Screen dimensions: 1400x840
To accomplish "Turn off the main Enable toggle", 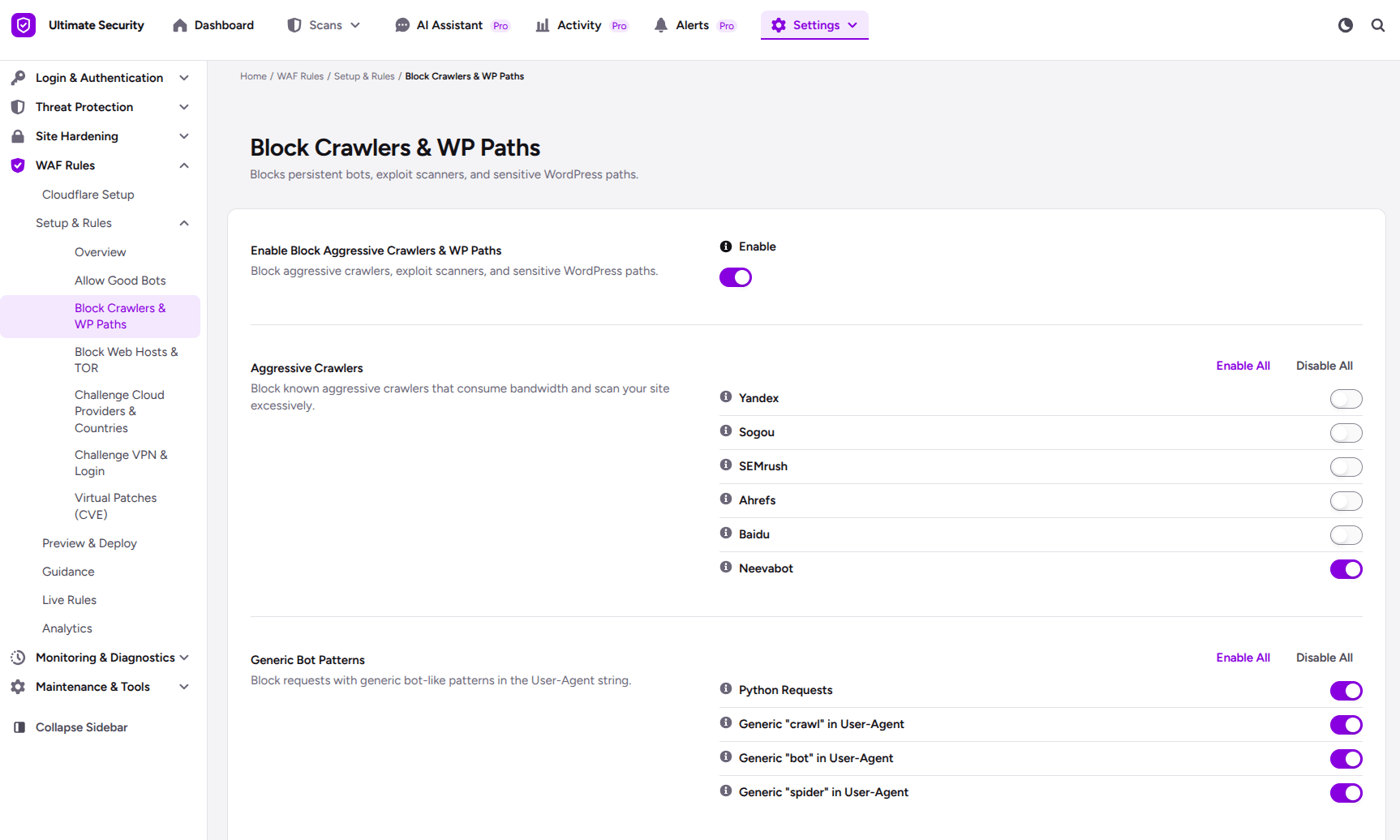I will [736, 277].
